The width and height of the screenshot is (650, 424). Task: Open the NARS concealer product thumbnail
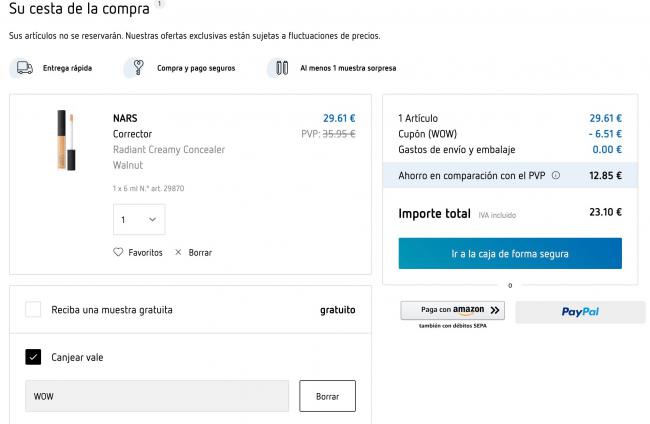[67, 139]
